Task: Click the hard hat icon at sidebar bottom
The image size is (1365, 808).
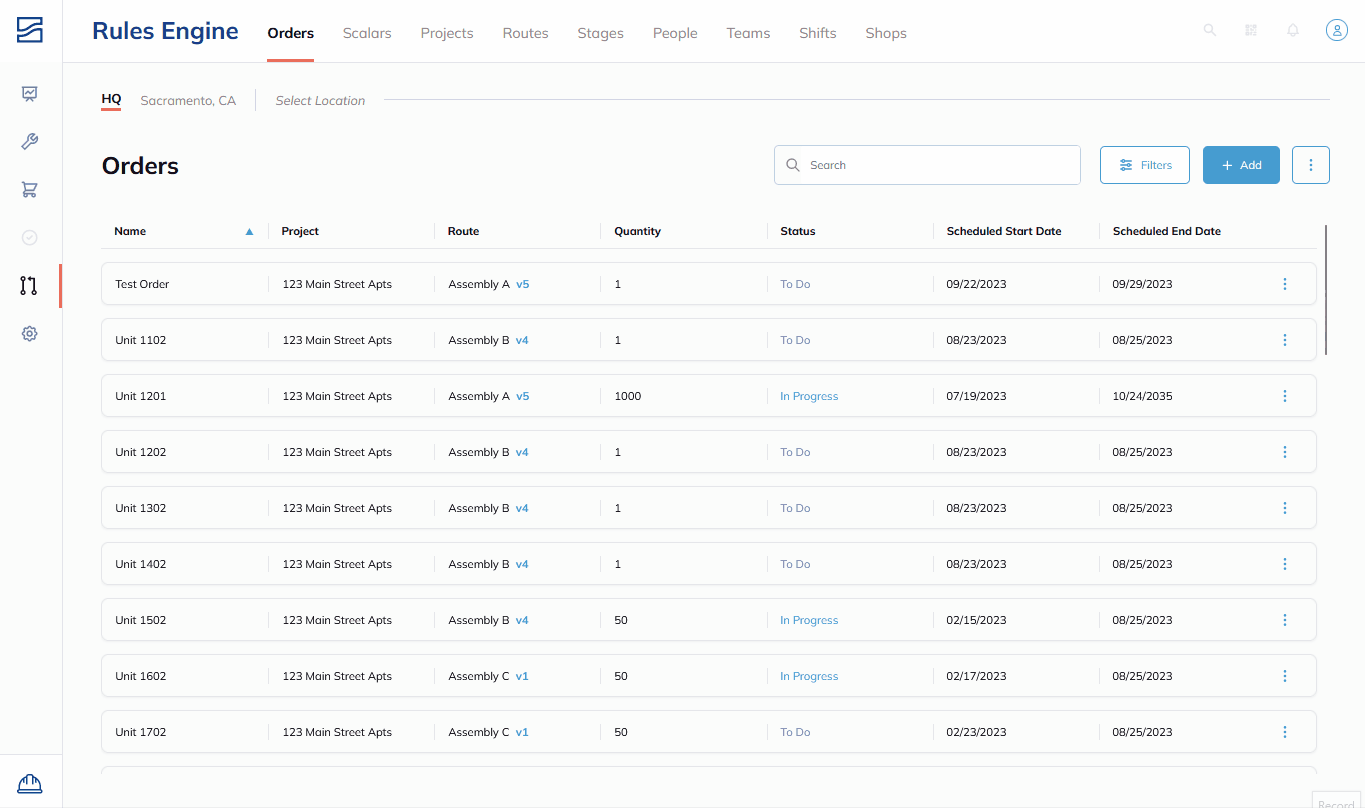Action: [x=30, y=783]
